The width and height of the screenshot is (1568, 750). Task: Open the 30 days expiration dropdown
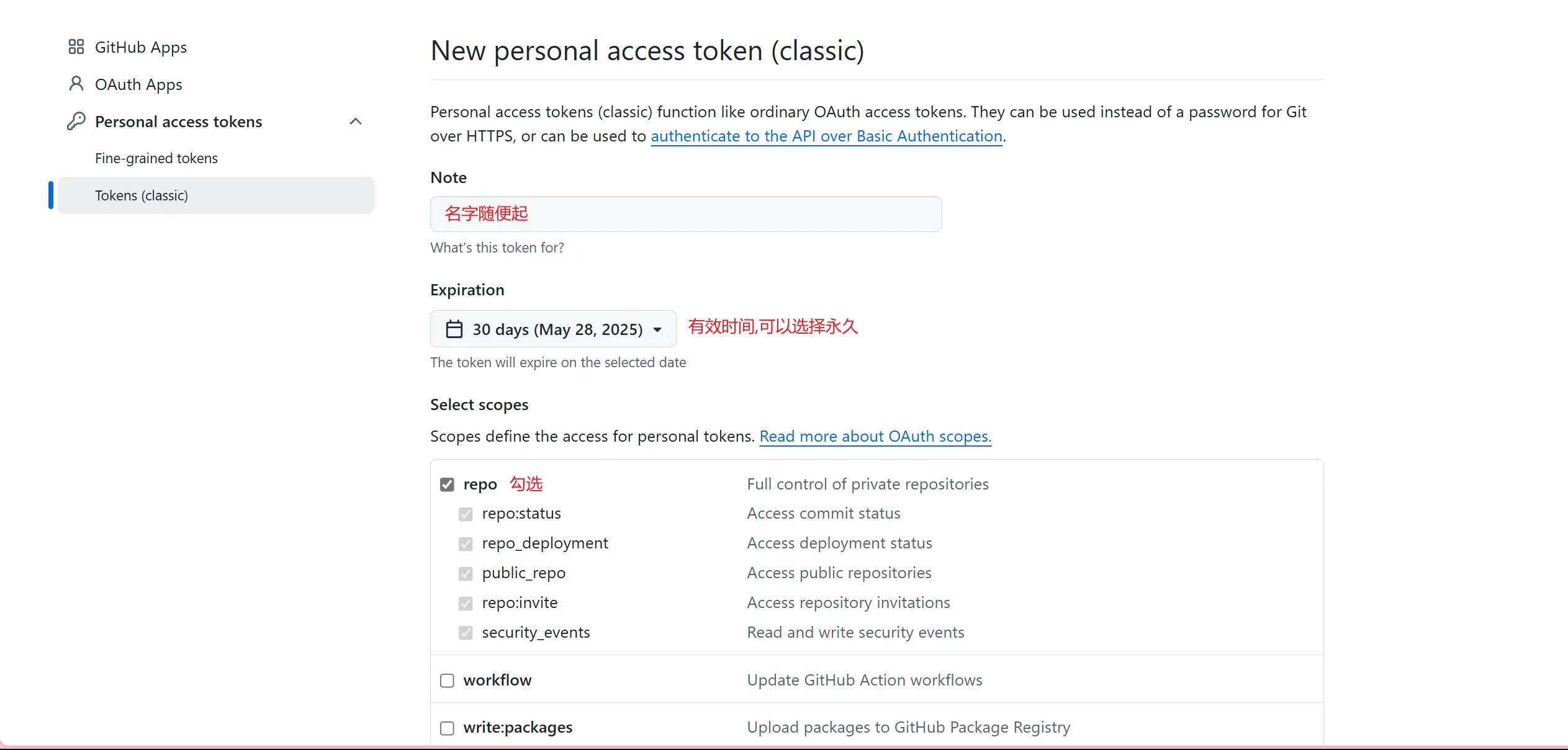(x=552, y=329)
